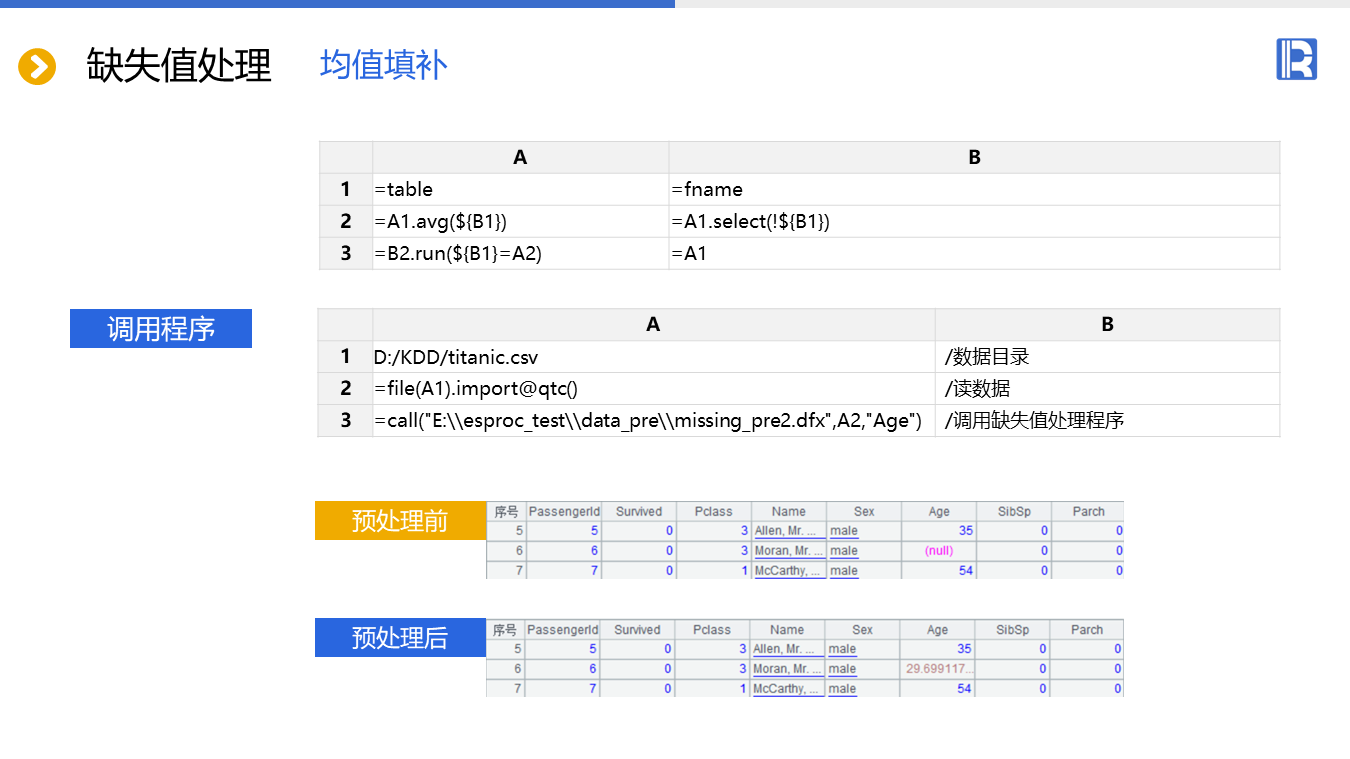Image resolution: width=1350 pixels, height=759 pixels.
Task: Click the blue R logo icon
Action: (1296, 59)
